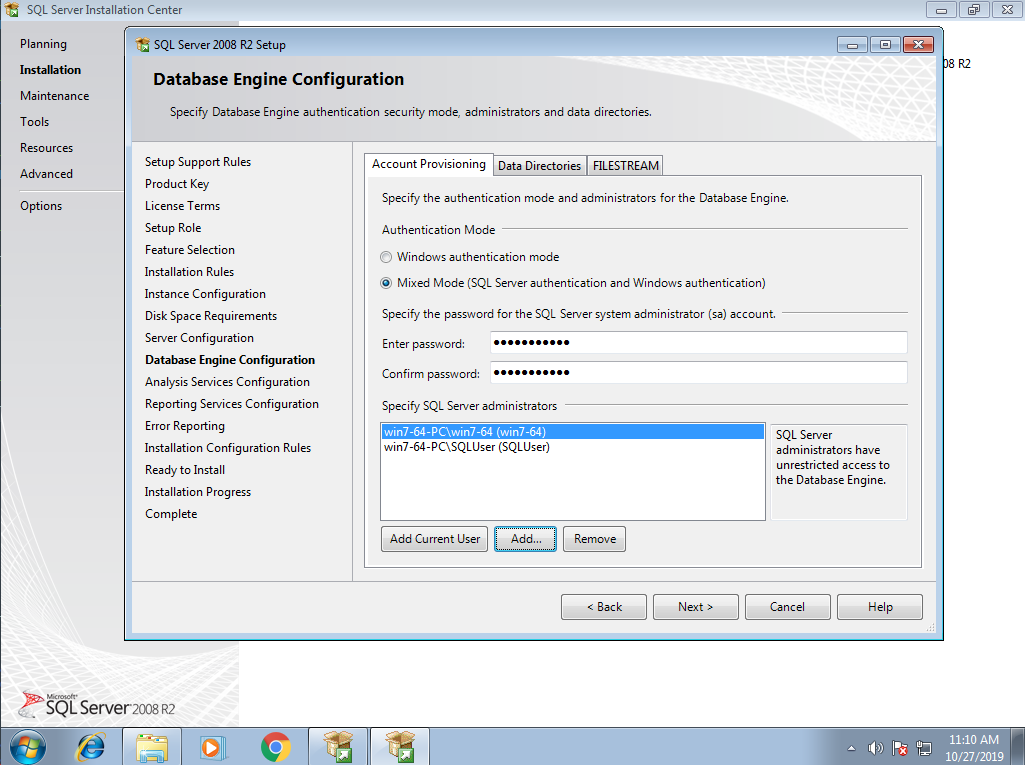1025x765 pixels.
Task: Select Windows authentication mode radio button
Action: (x=386, y=257)
